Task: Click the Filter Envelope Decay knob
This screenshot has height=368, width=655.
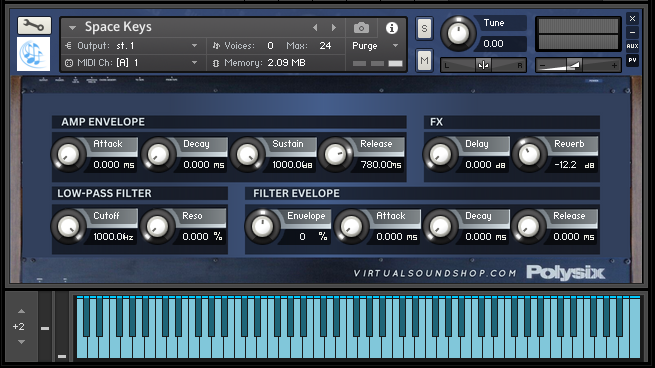Action: pos(440,227)
